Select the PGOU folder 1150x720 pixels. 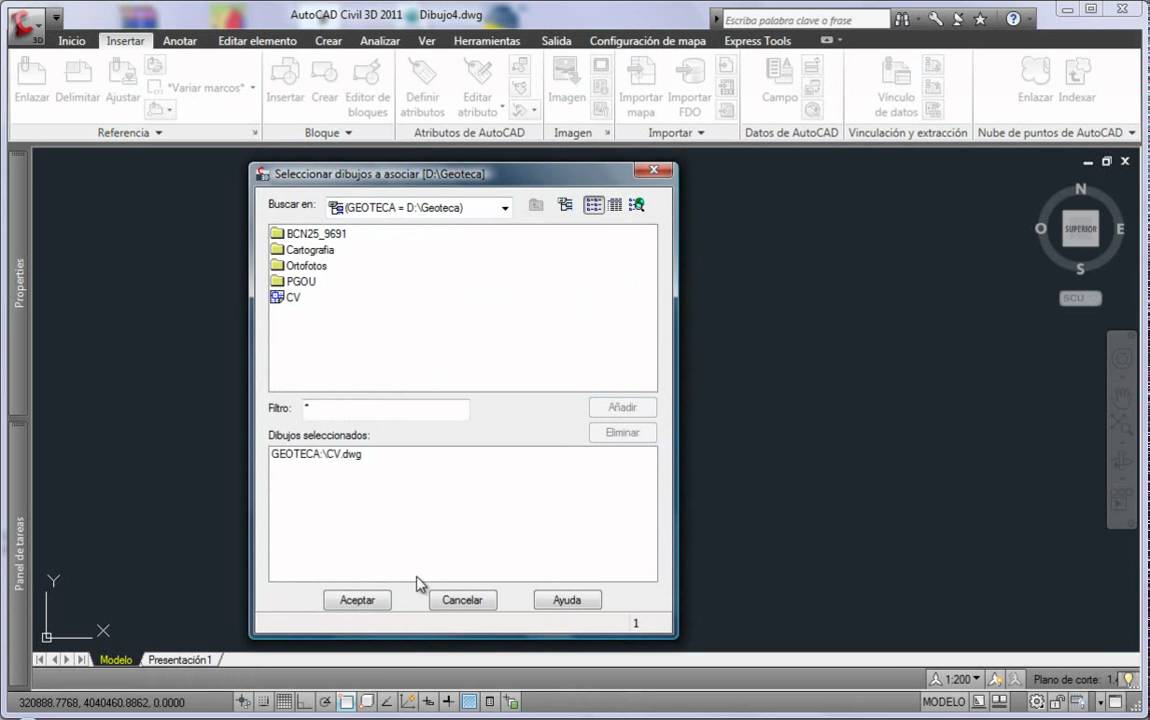pos(293,281)
